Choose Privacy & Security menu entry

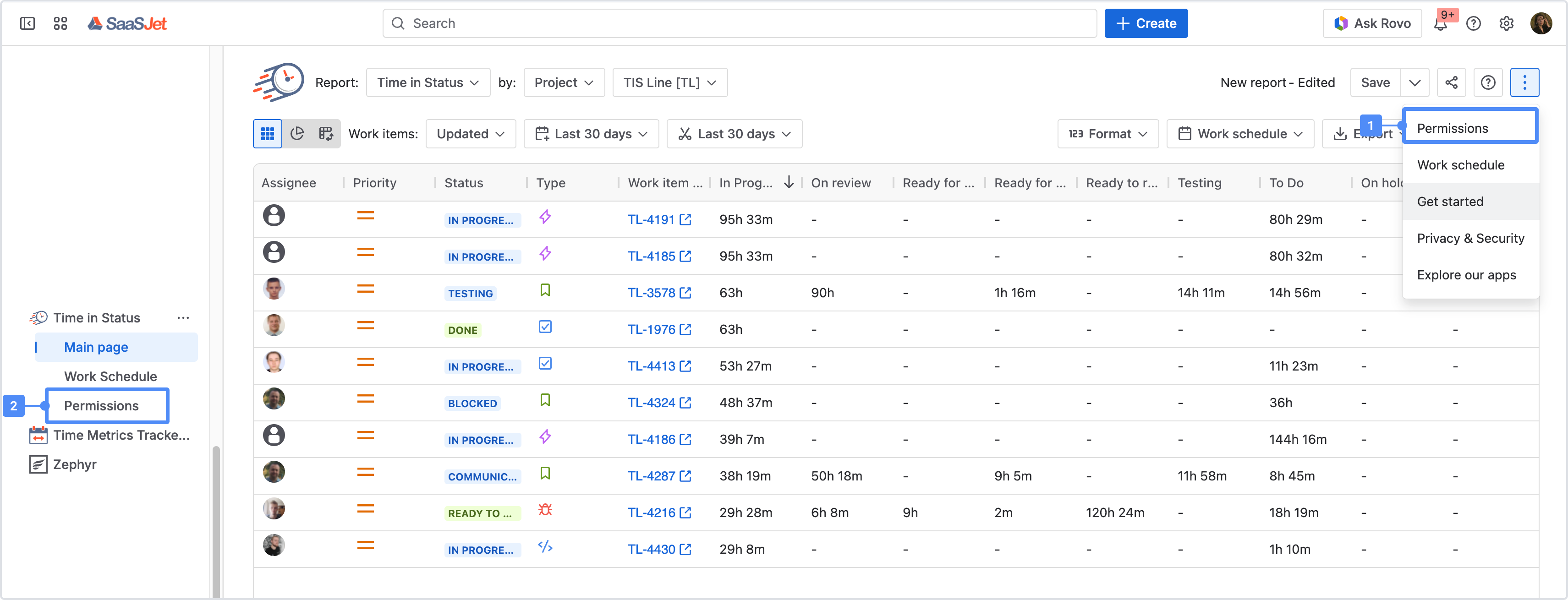tap(1470, 239)
